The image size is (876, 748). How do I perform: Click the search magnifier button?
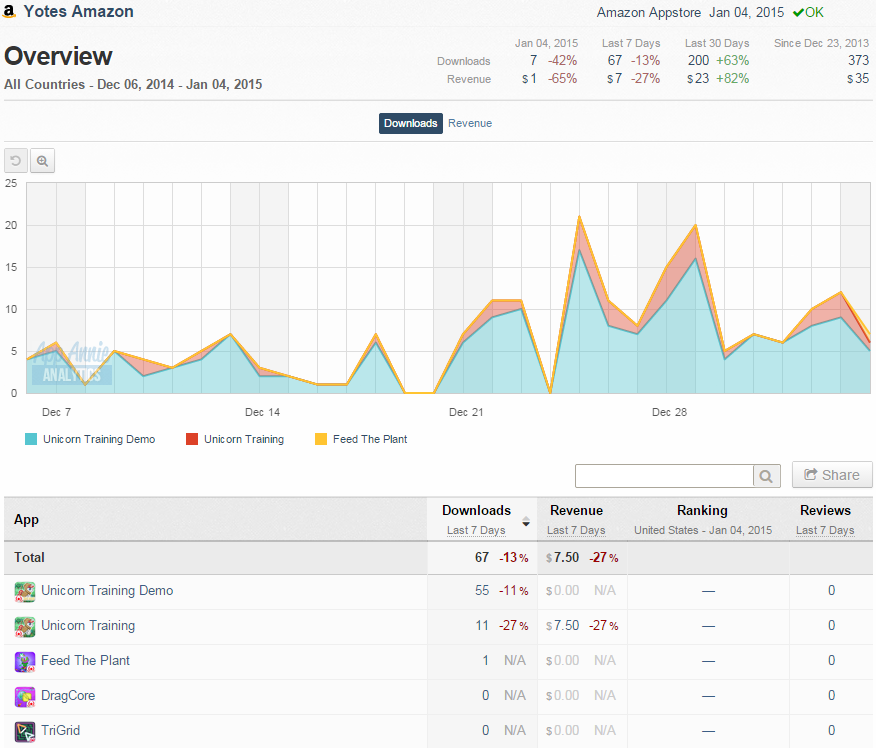(766, 476)
